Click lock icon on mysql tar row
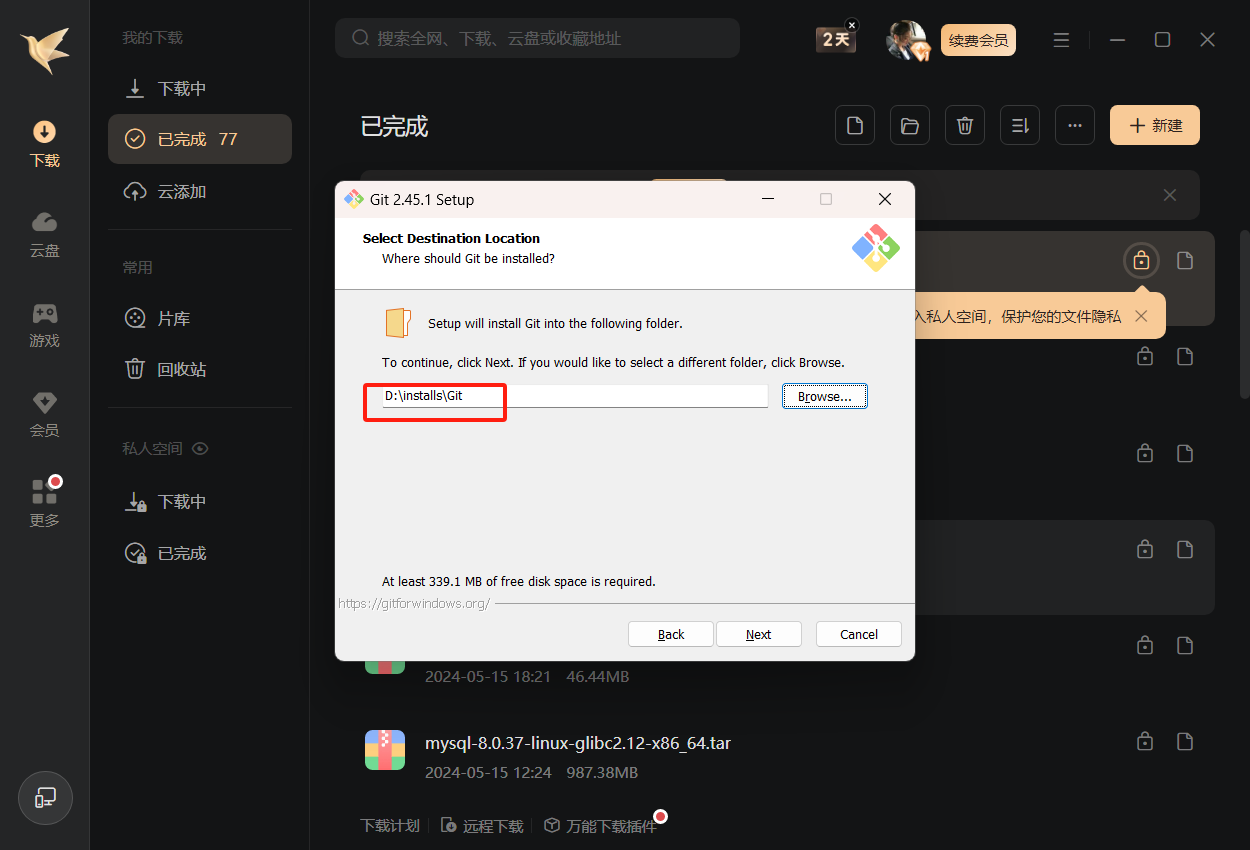 (1145, 741)
